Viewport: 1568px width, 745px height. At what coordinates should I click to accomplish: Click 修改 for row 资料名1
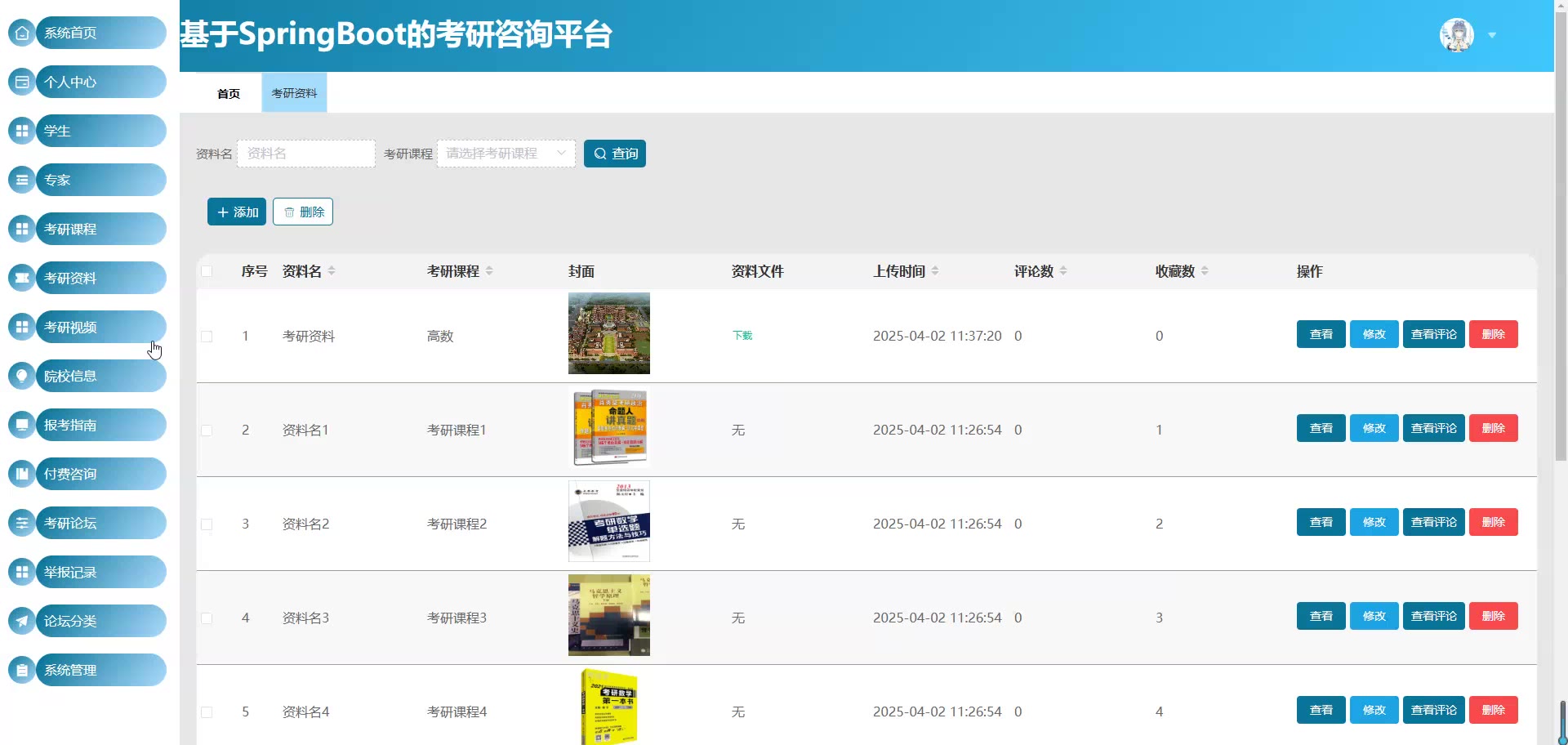(x=1374, y=428)
